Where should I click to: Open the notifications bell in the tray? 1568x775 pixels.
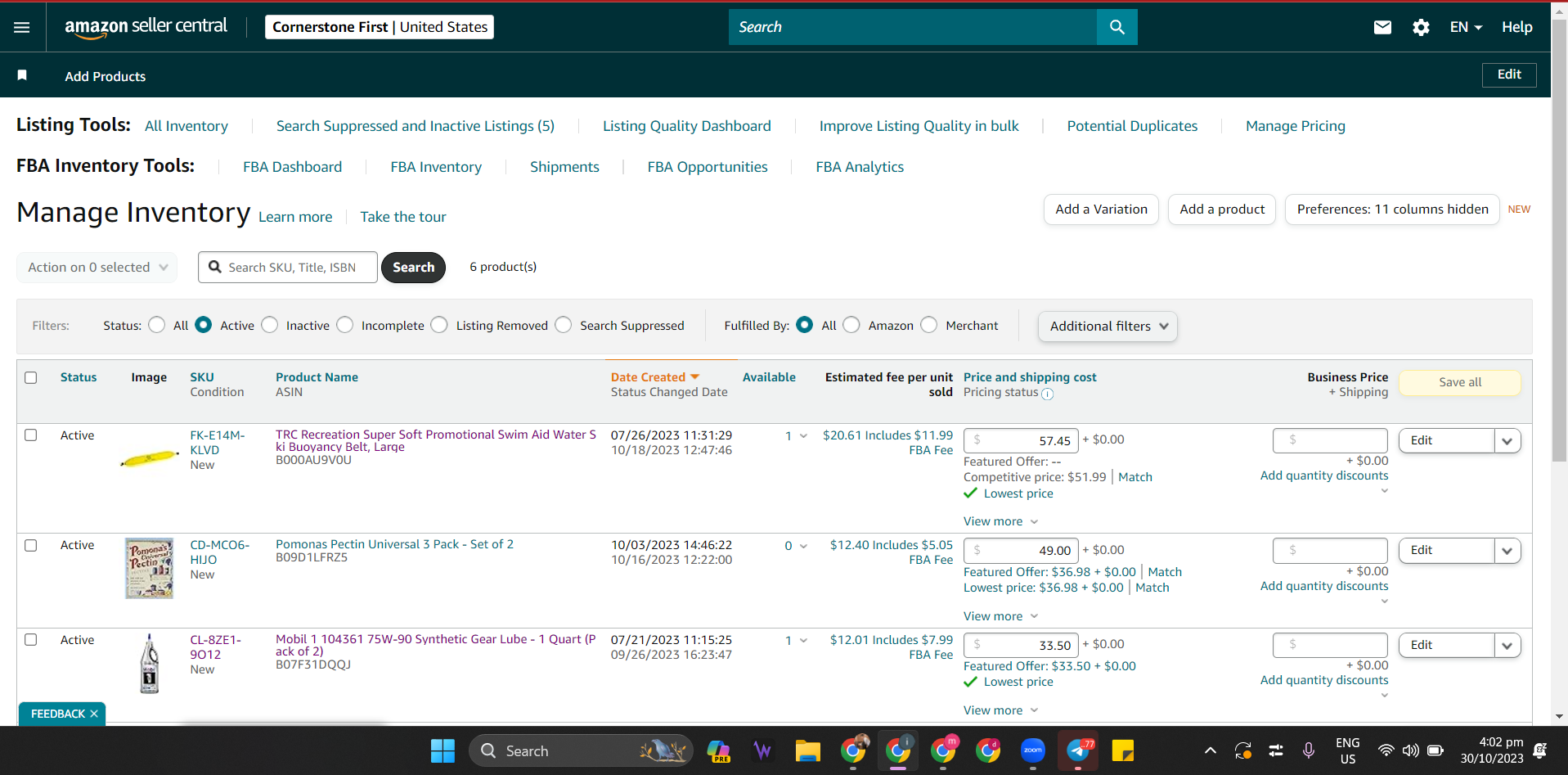[1540, 750]
